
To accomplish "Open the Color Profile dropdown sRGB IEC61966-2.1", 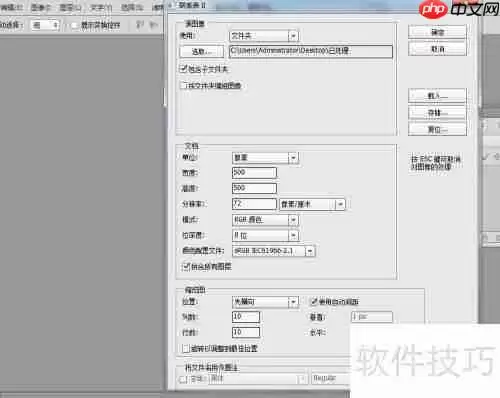I will (273, 251).
